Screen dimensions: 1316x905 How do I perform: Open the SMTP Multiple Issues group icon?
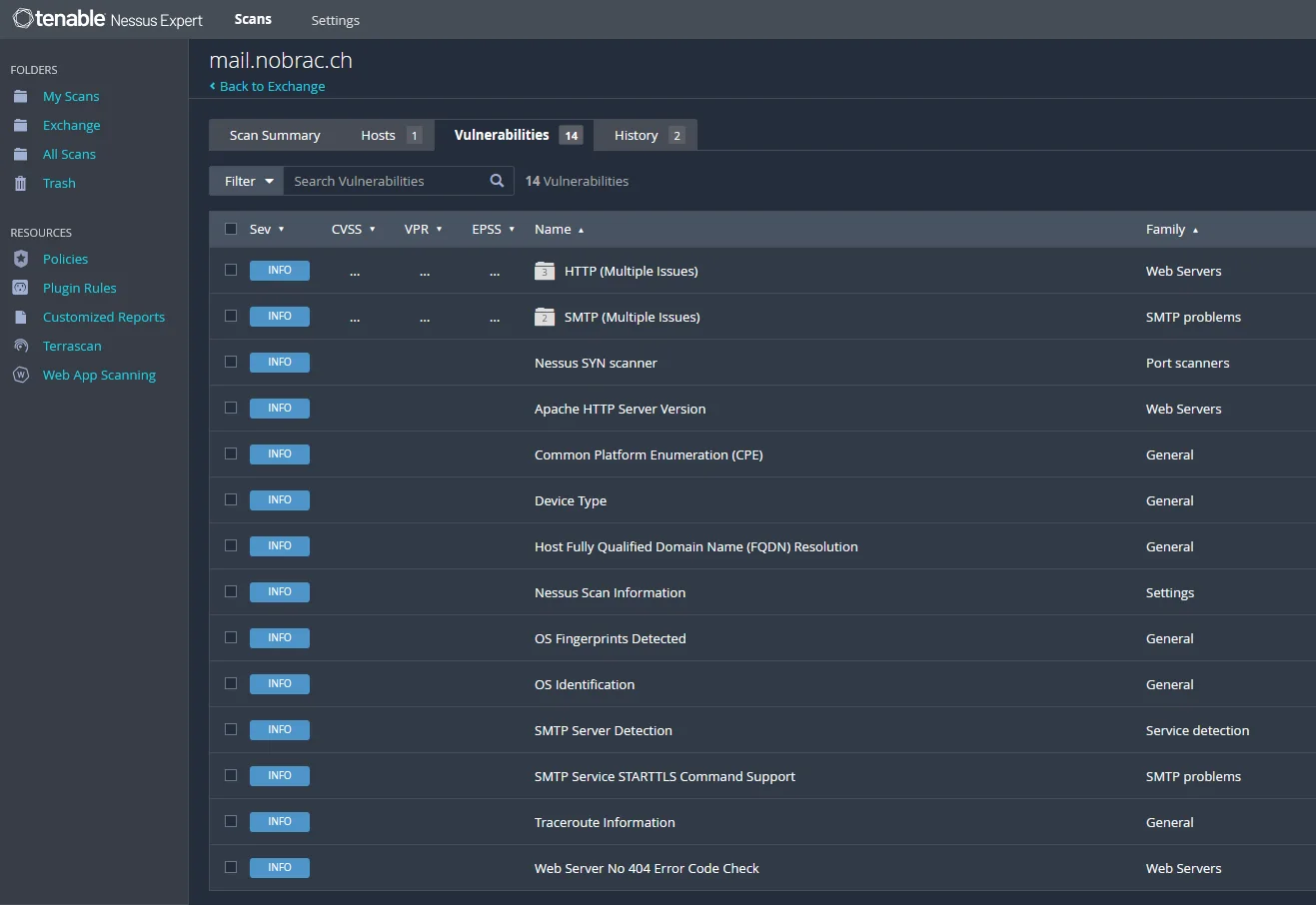[x=545, y=317]
